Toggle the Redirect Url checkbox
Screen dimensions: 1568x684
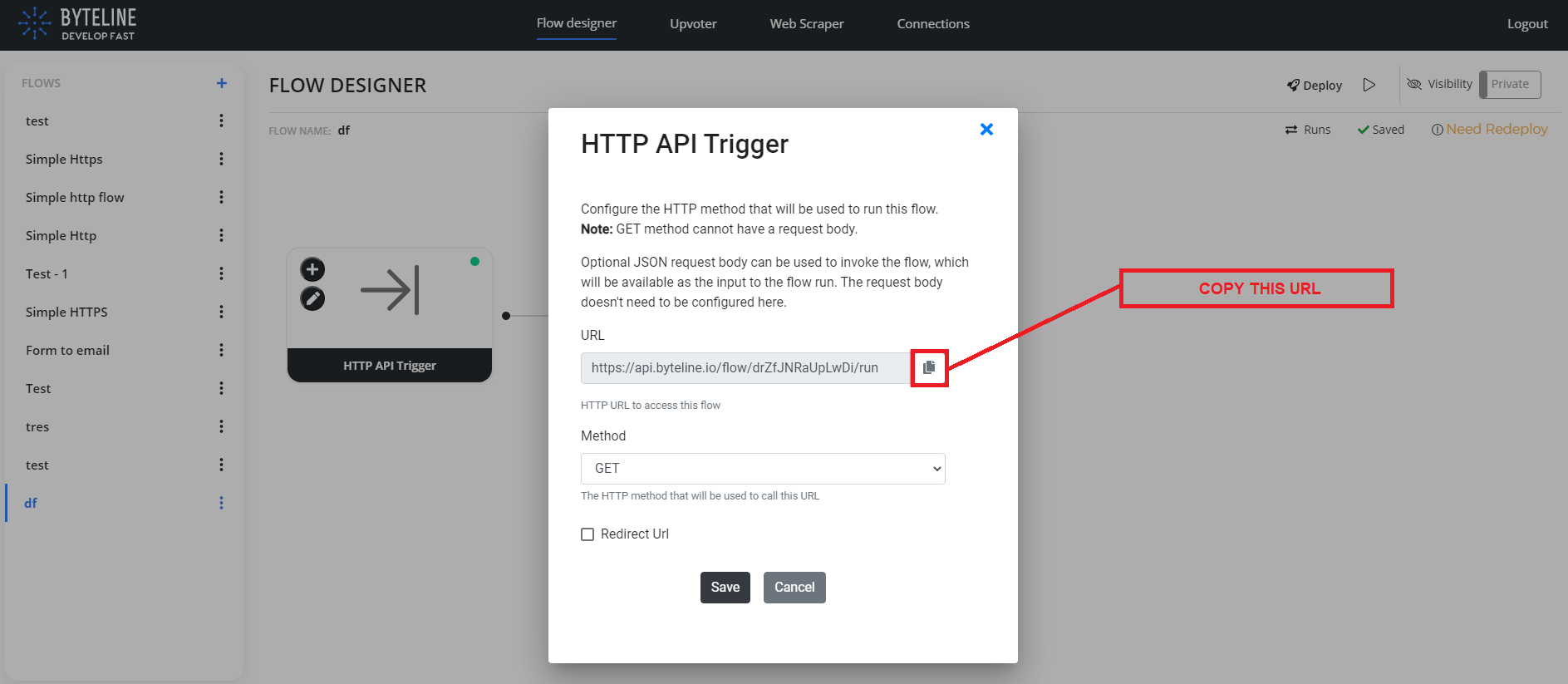[587, 534]
